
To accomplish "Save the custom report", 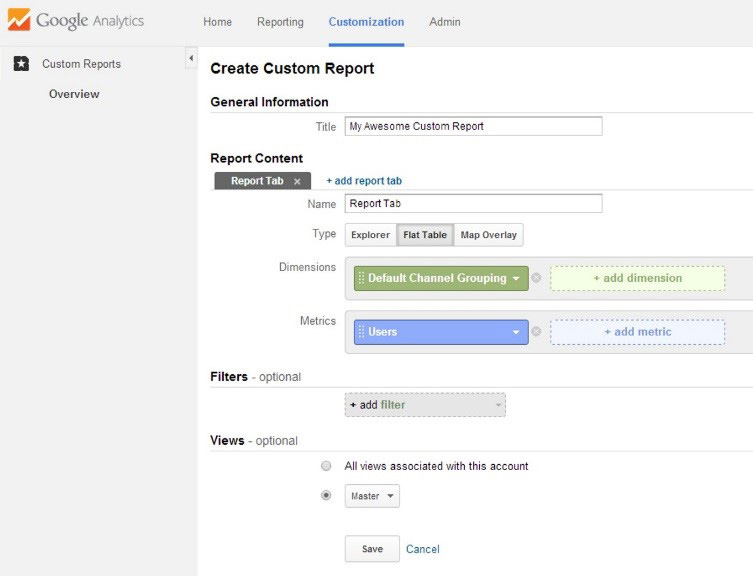I will [372, 549].
